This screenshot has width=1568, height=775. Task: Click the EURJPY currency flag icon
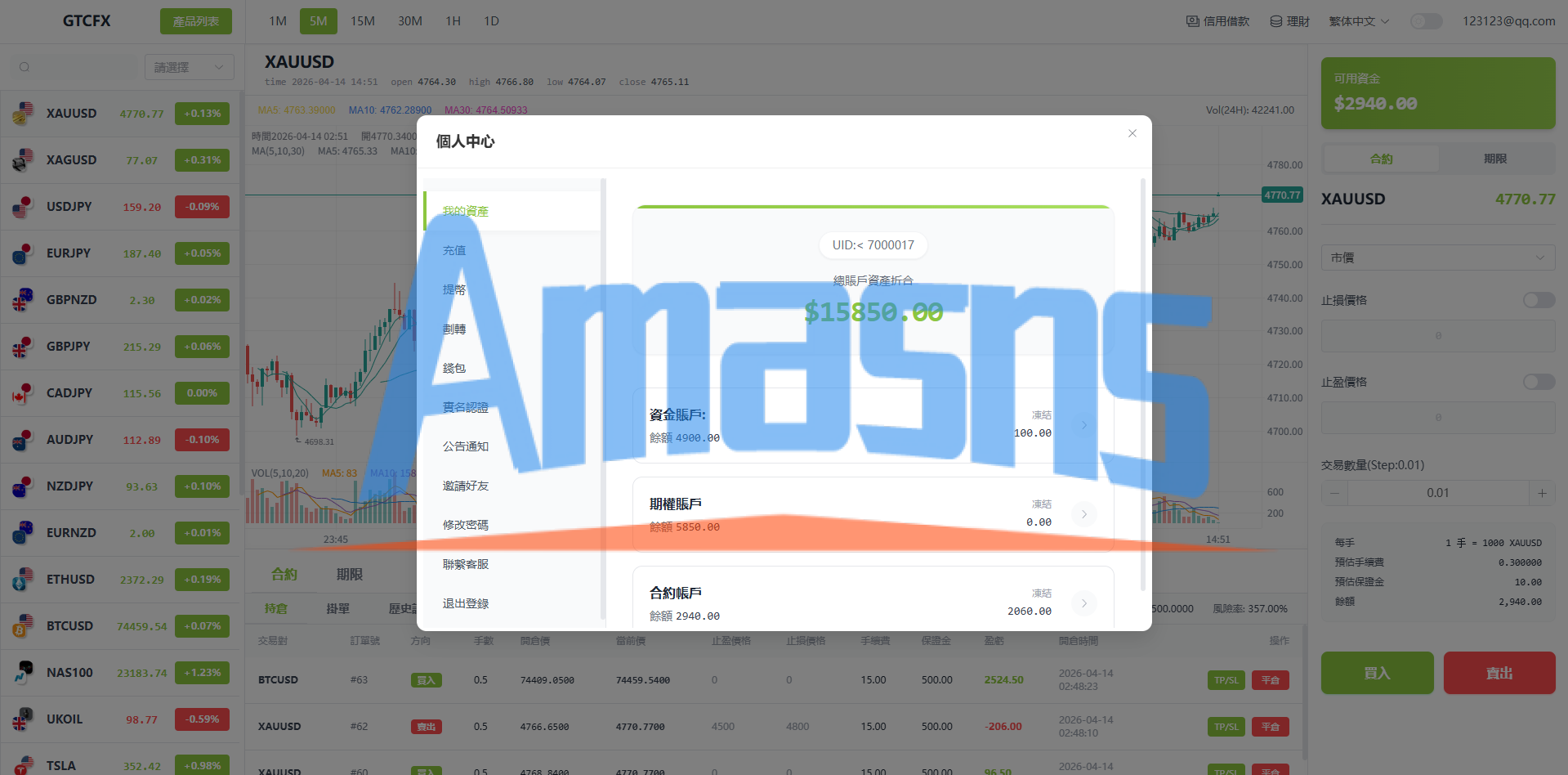tap(23, 253)
